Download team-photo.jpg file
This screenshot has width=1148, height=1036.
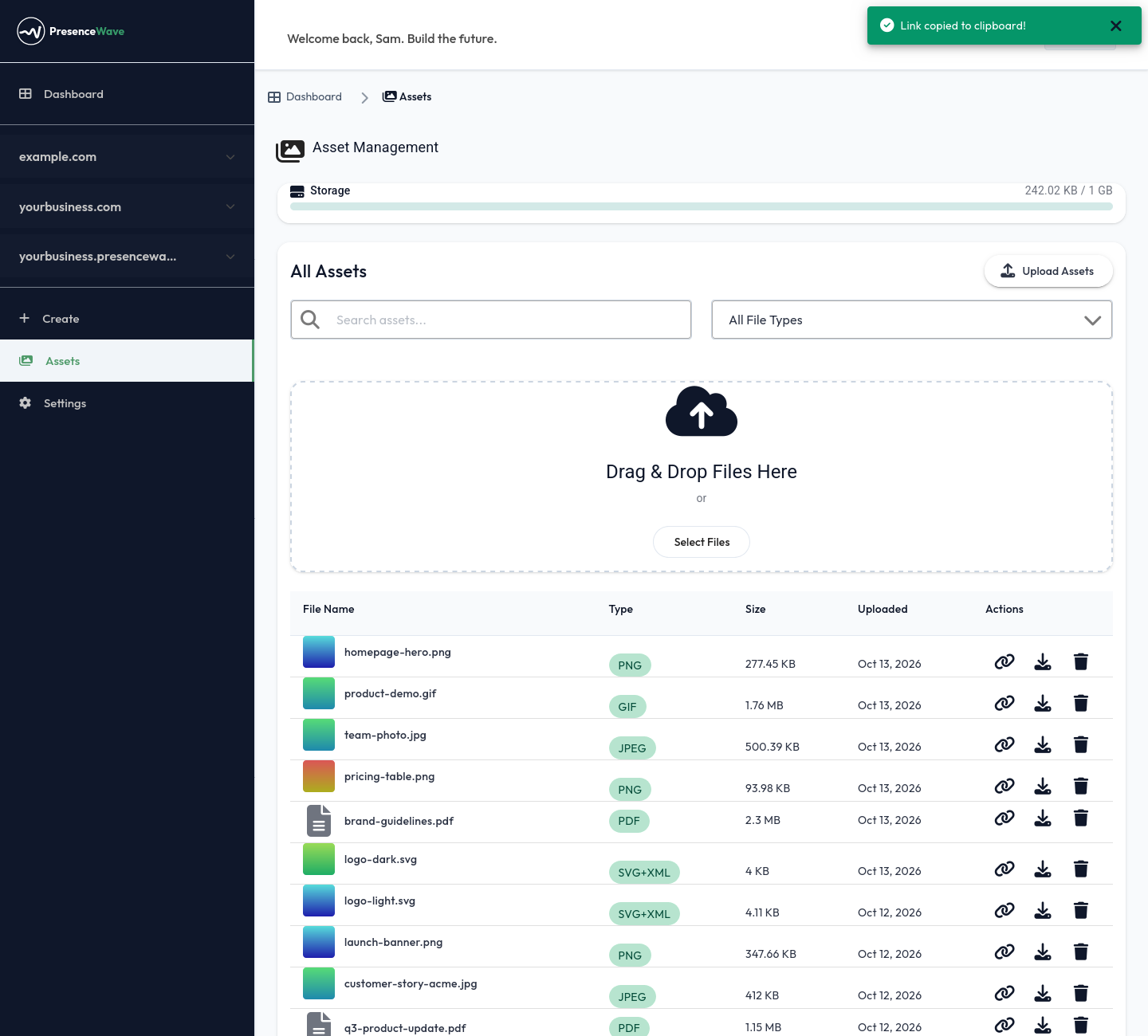(1043, 744)
